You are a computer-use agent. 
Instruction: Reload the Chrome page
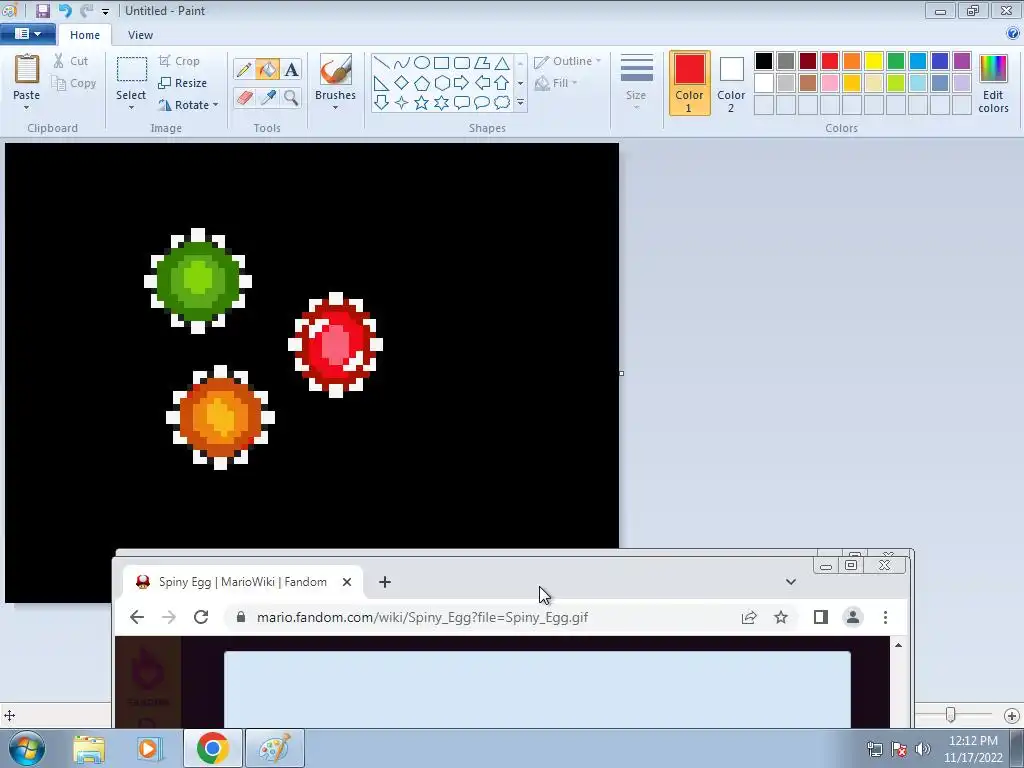tap(200, 617)
